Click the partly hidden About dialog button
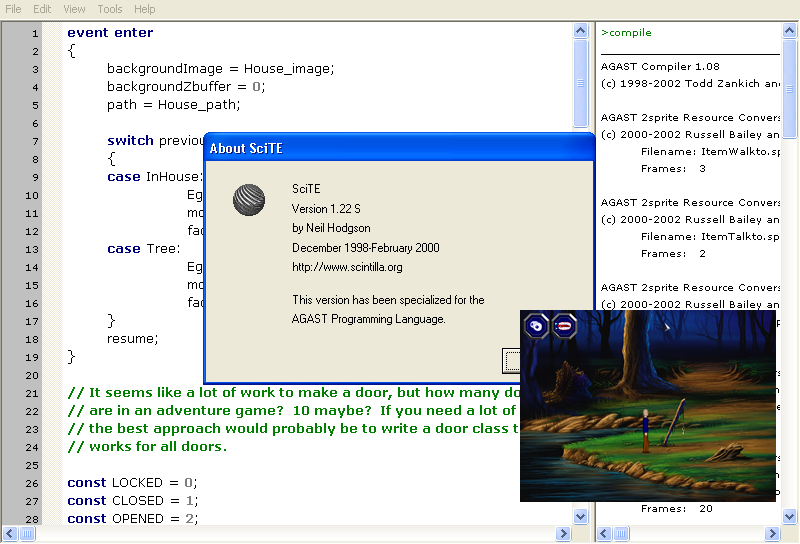 tap(511, 361)
